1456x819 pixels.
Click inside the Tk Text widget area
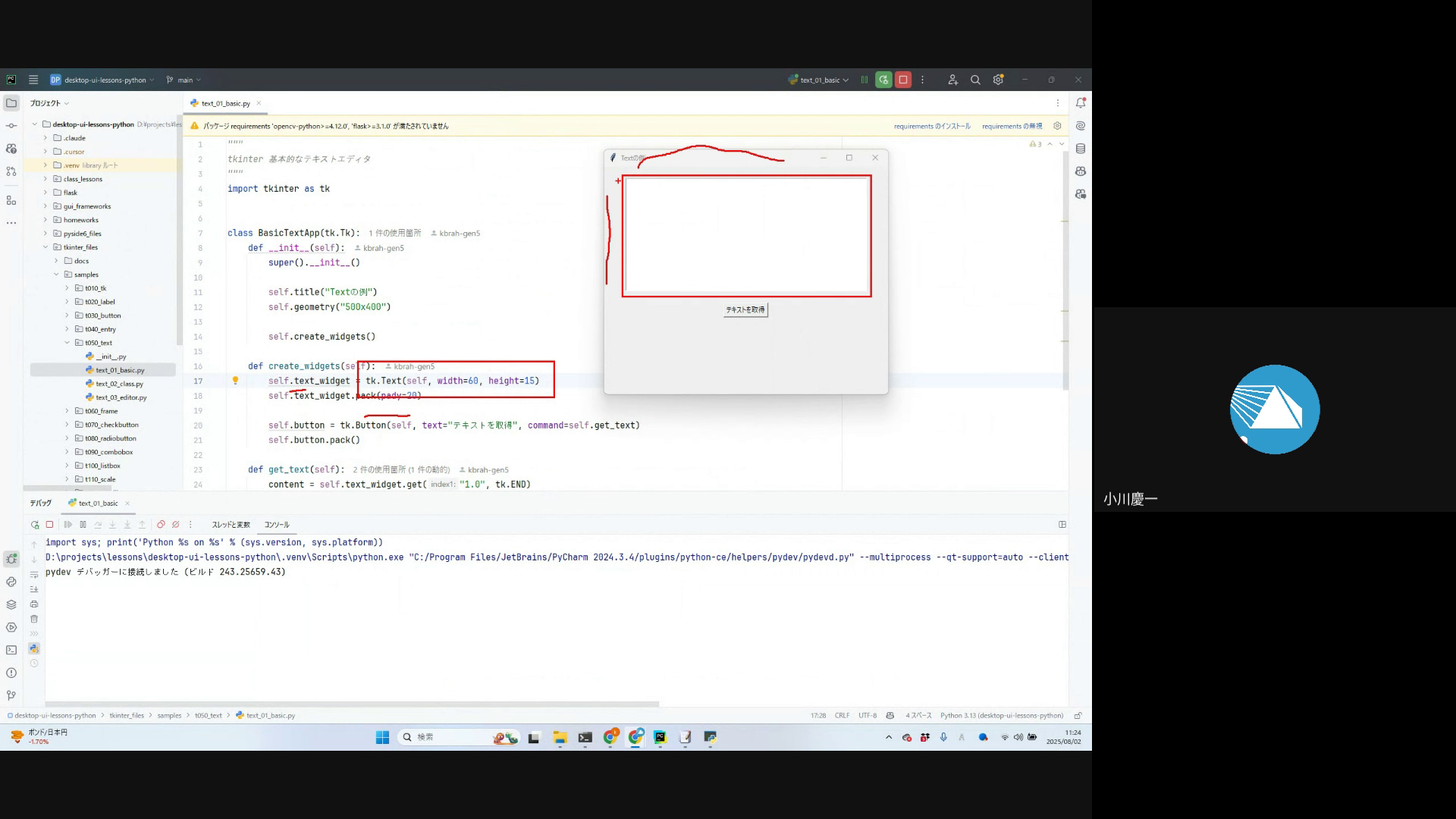tap(746, 235)
